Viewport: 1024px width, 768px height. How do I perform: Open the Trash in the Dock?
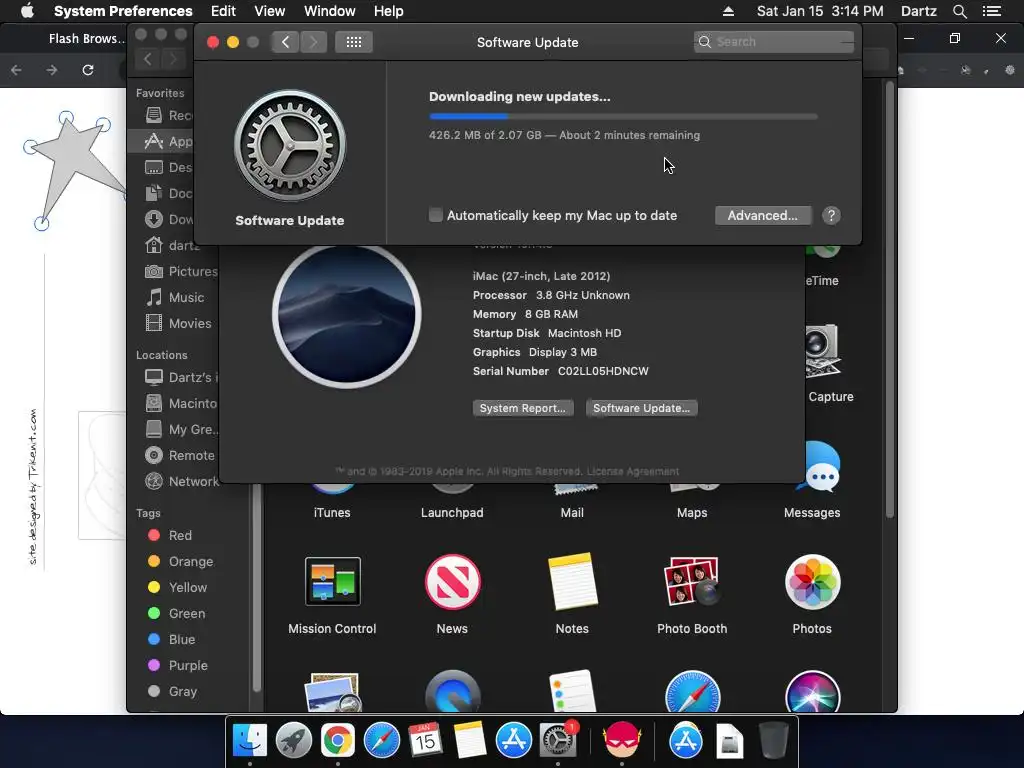[773, 741]
